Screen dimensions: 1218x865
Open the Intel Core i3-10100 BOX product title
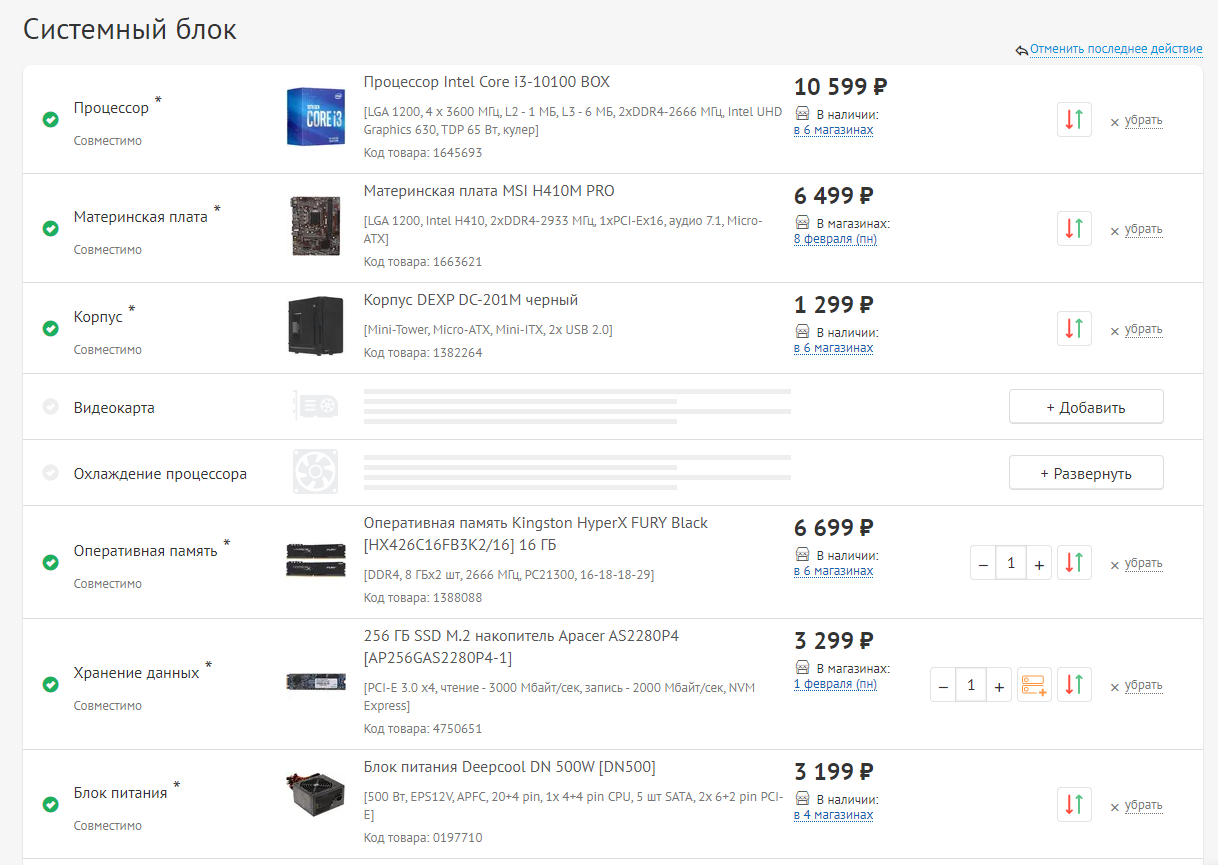486,82
